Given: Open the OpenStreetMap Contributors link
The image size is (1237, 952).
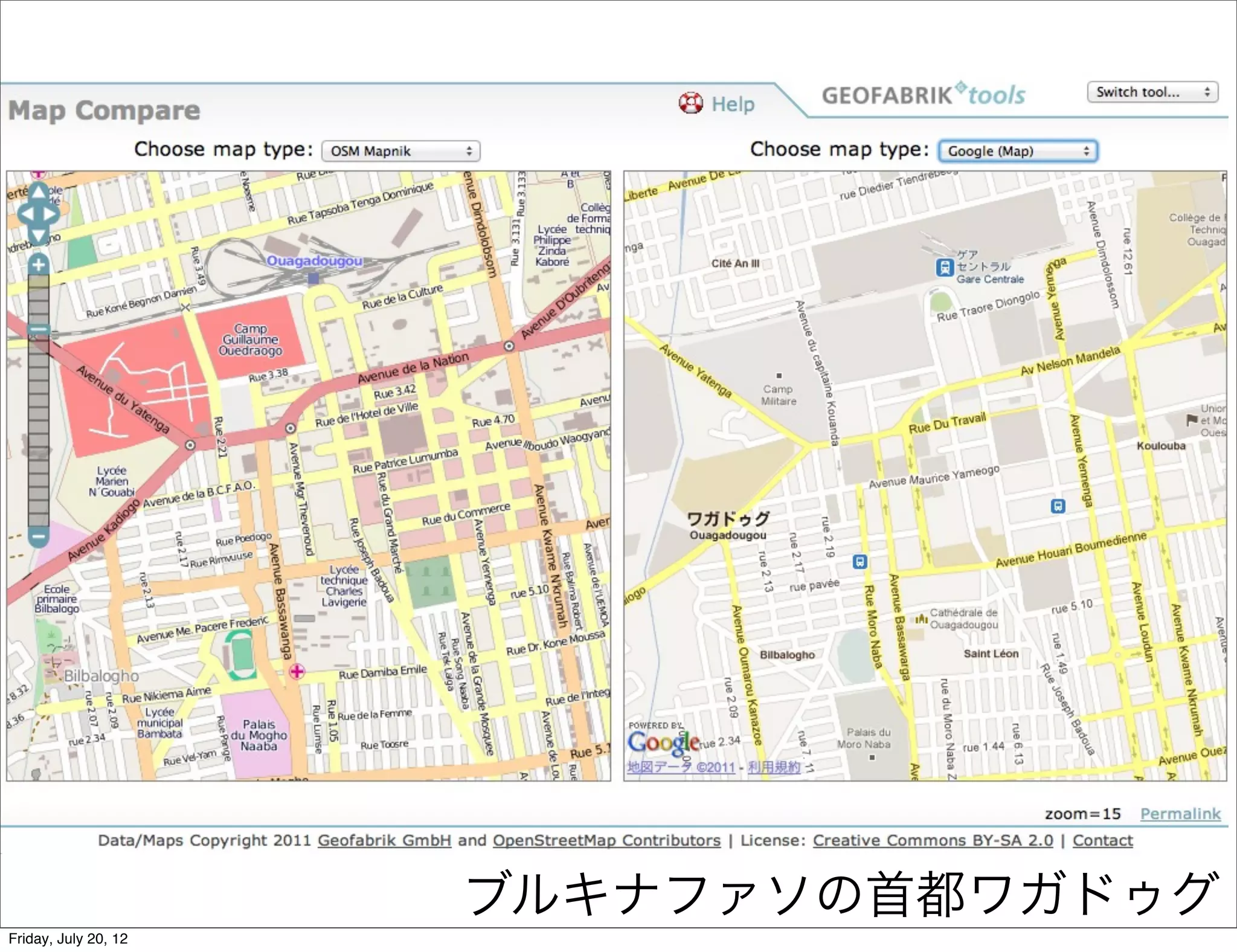Looking at the screenshot, I should coord(606,840).
